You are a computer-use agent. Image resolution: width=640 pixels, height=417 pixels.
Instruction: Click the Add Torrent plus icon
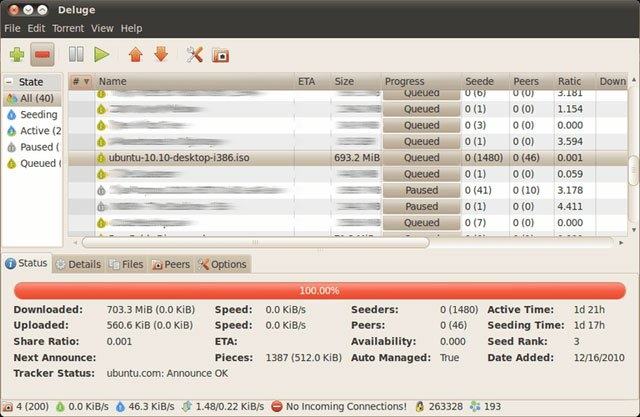17,54
